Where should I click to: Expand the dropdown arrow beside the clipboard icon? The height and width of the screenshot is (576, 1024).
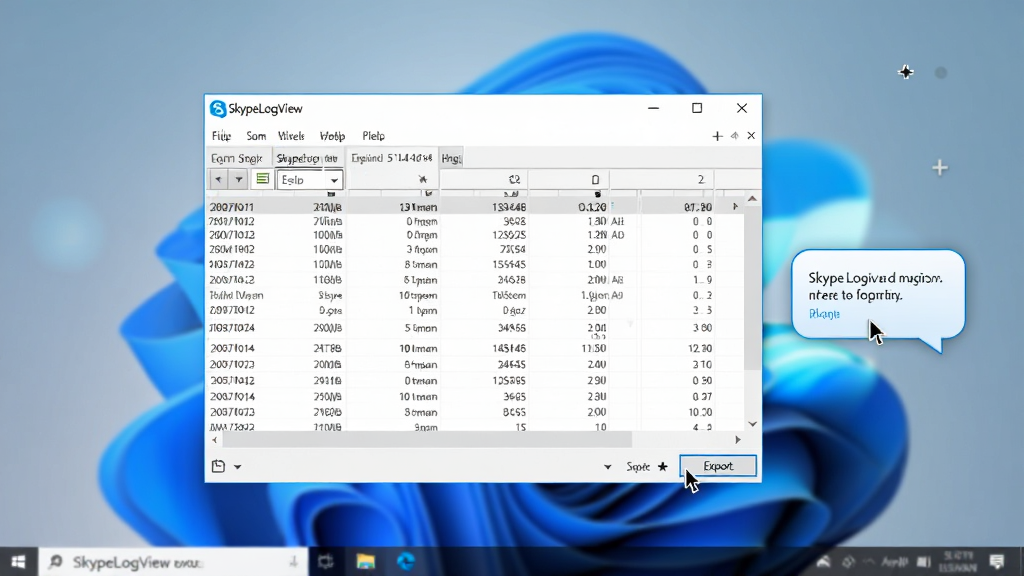pos(238,467)
